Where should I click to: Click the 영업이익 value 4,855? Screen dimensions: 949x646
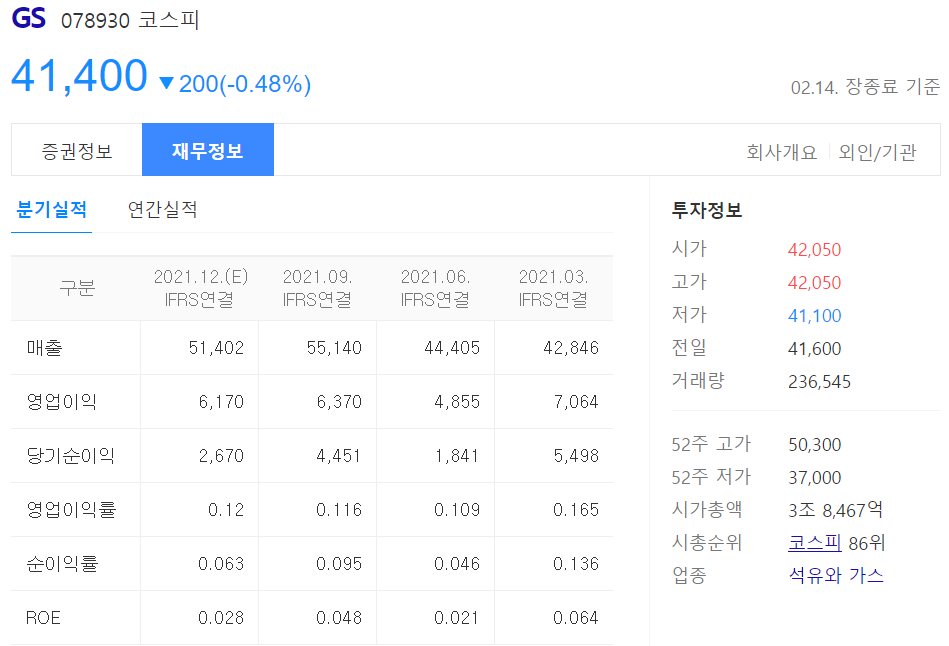457,401
